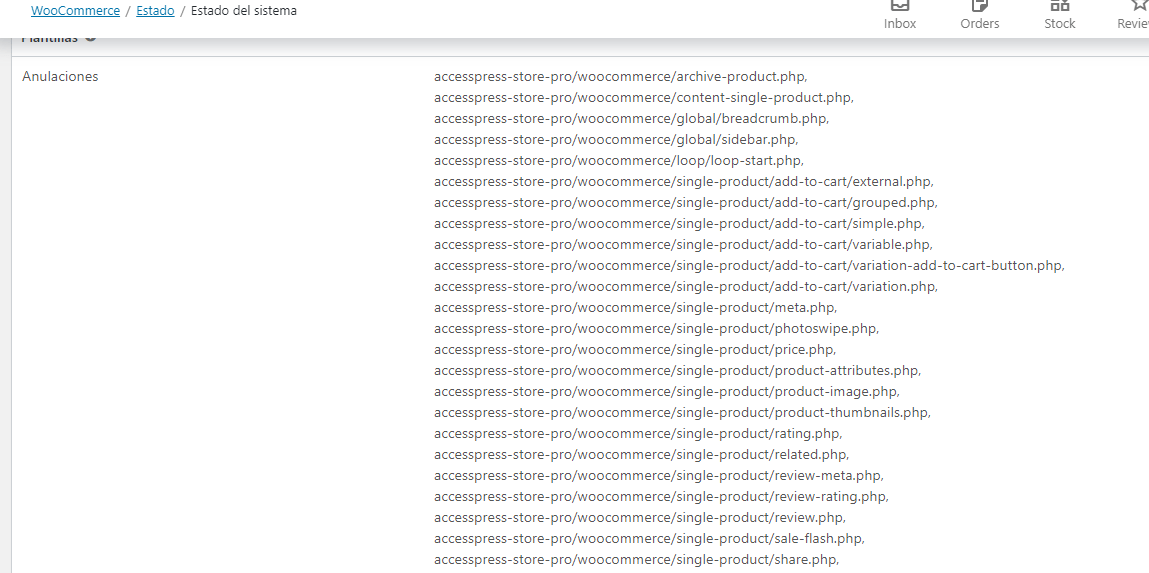Select the product-thumbnails.php override path
This screenshot has width=1149, height=573.
(x=683, y=413)
